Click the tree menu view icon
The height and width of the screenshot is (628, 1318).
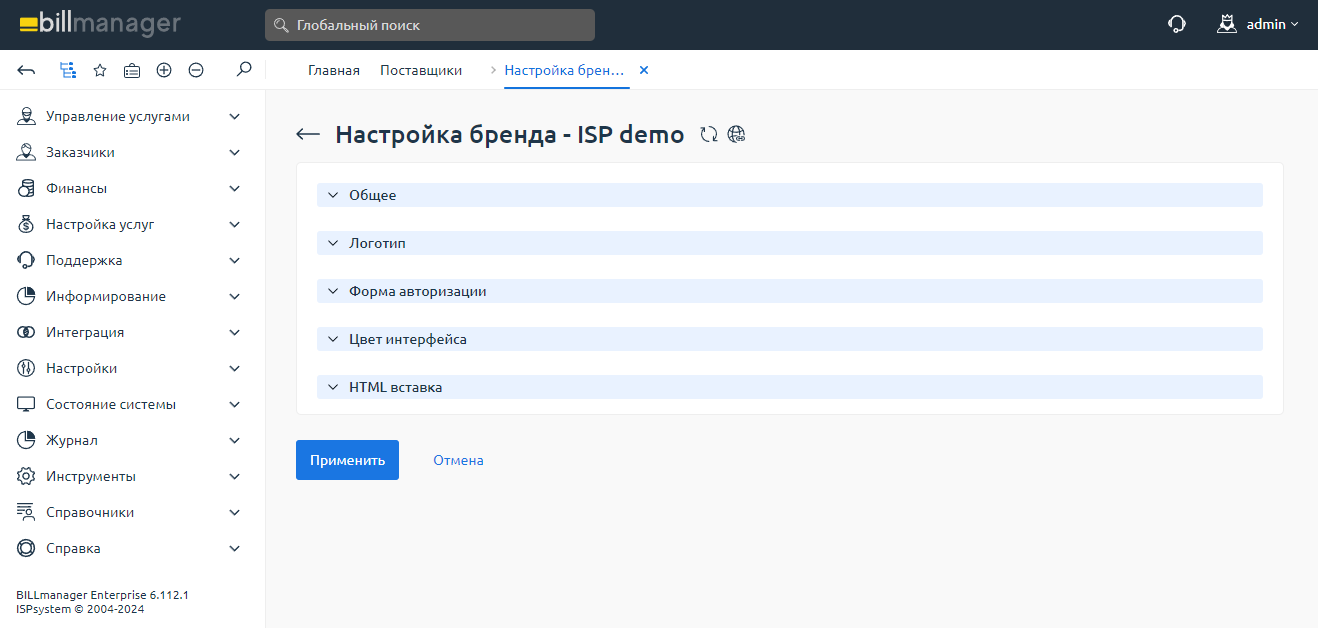[68, 70]
